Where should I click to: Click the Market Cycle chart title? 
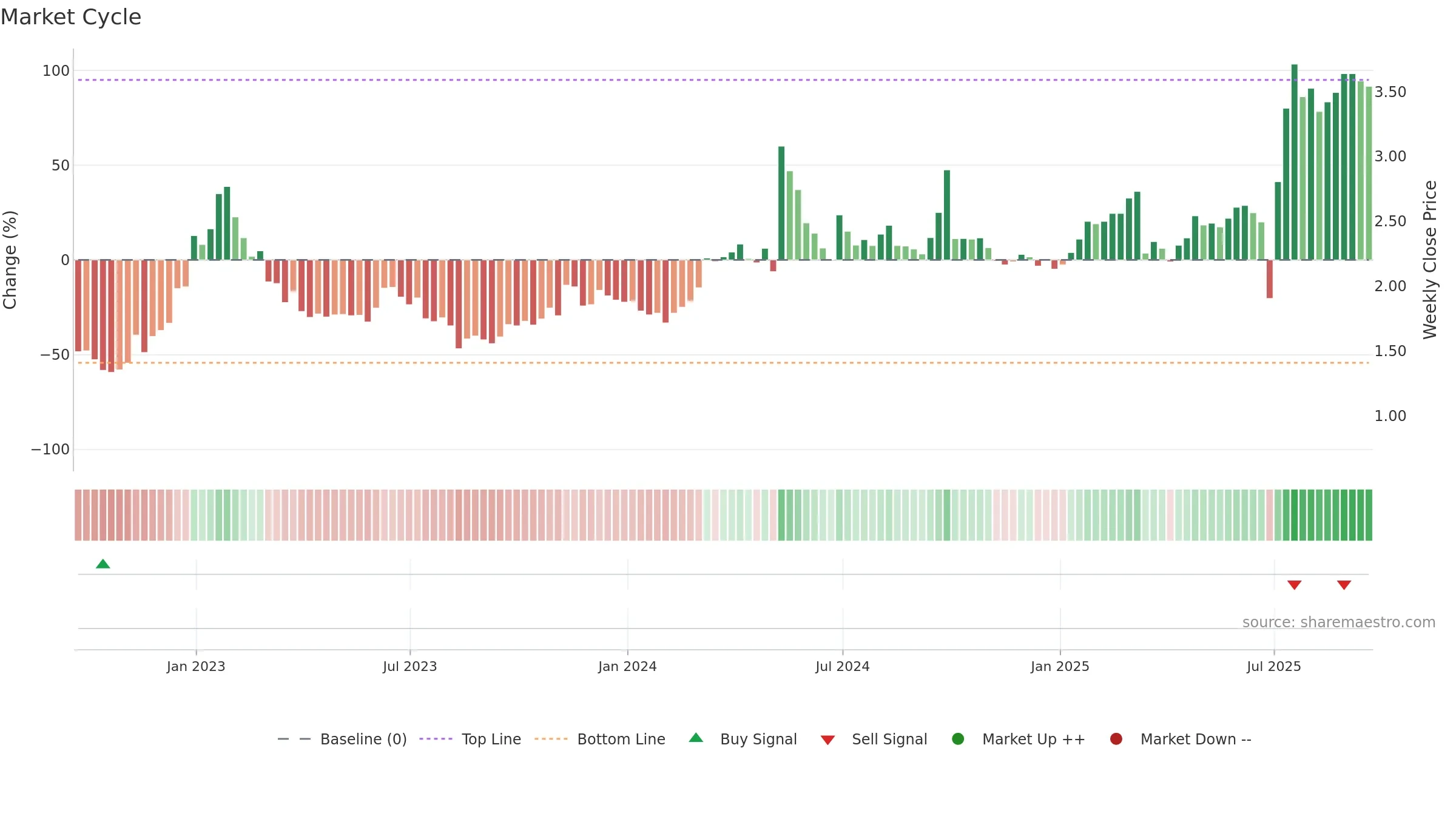[x=71, y=17]
